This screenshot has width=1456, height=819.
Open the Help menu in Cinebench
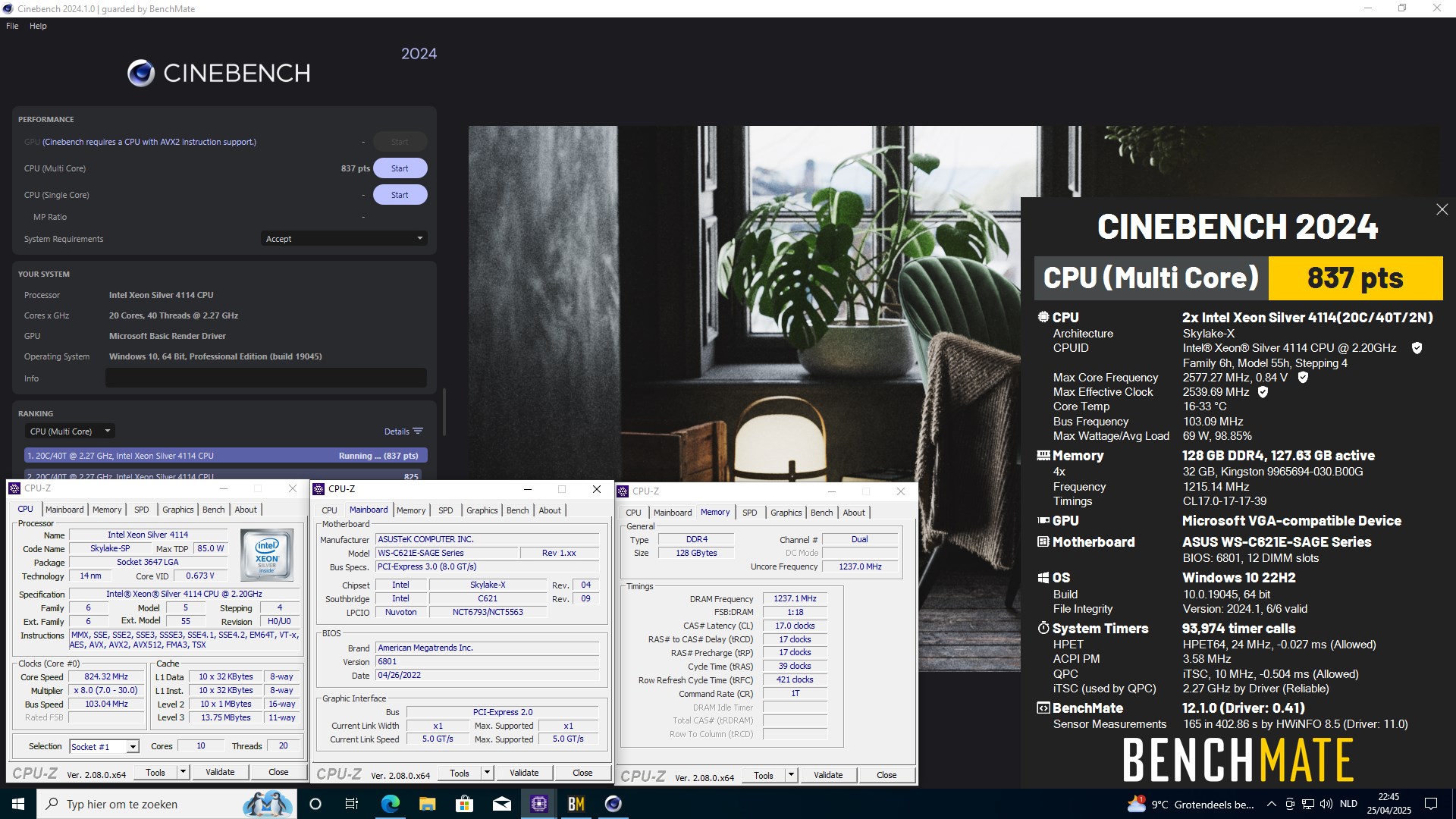click(x=38, y=26)
